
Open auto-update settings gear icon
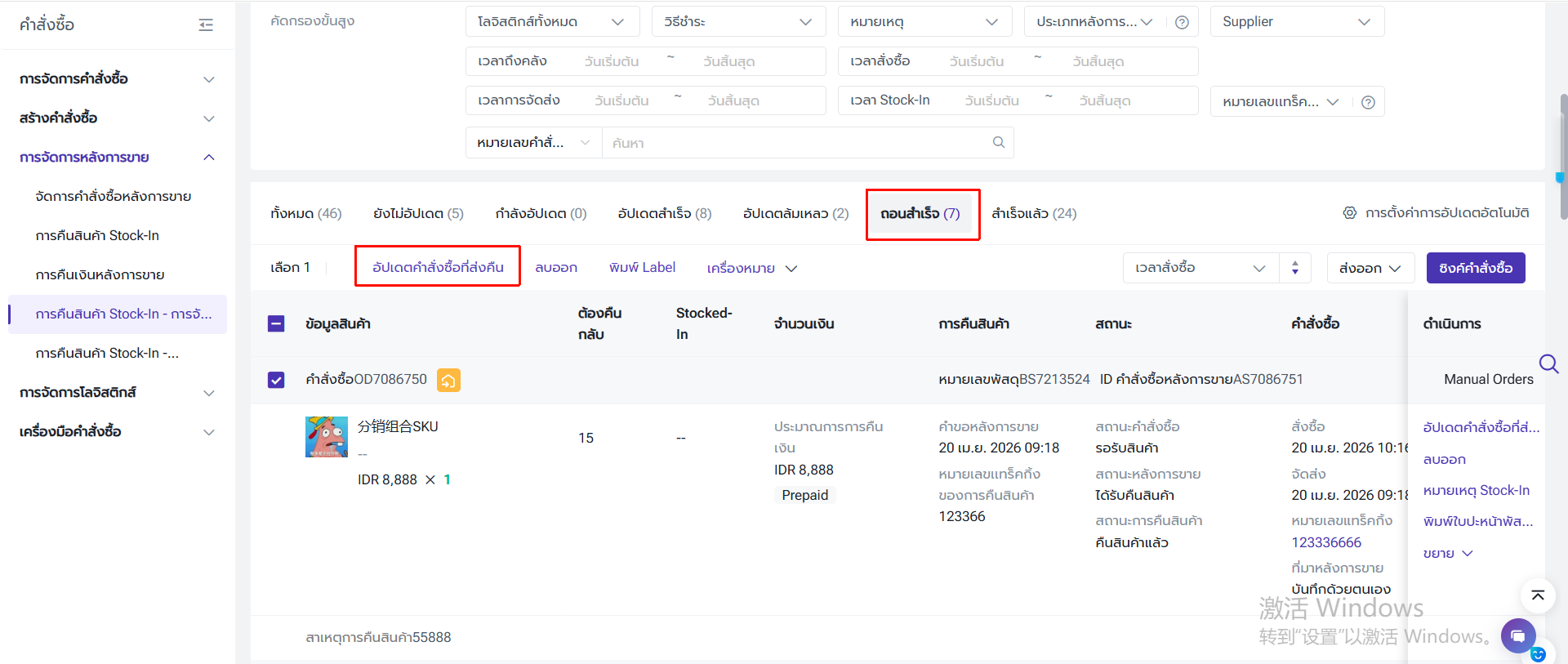(1349, 213)
